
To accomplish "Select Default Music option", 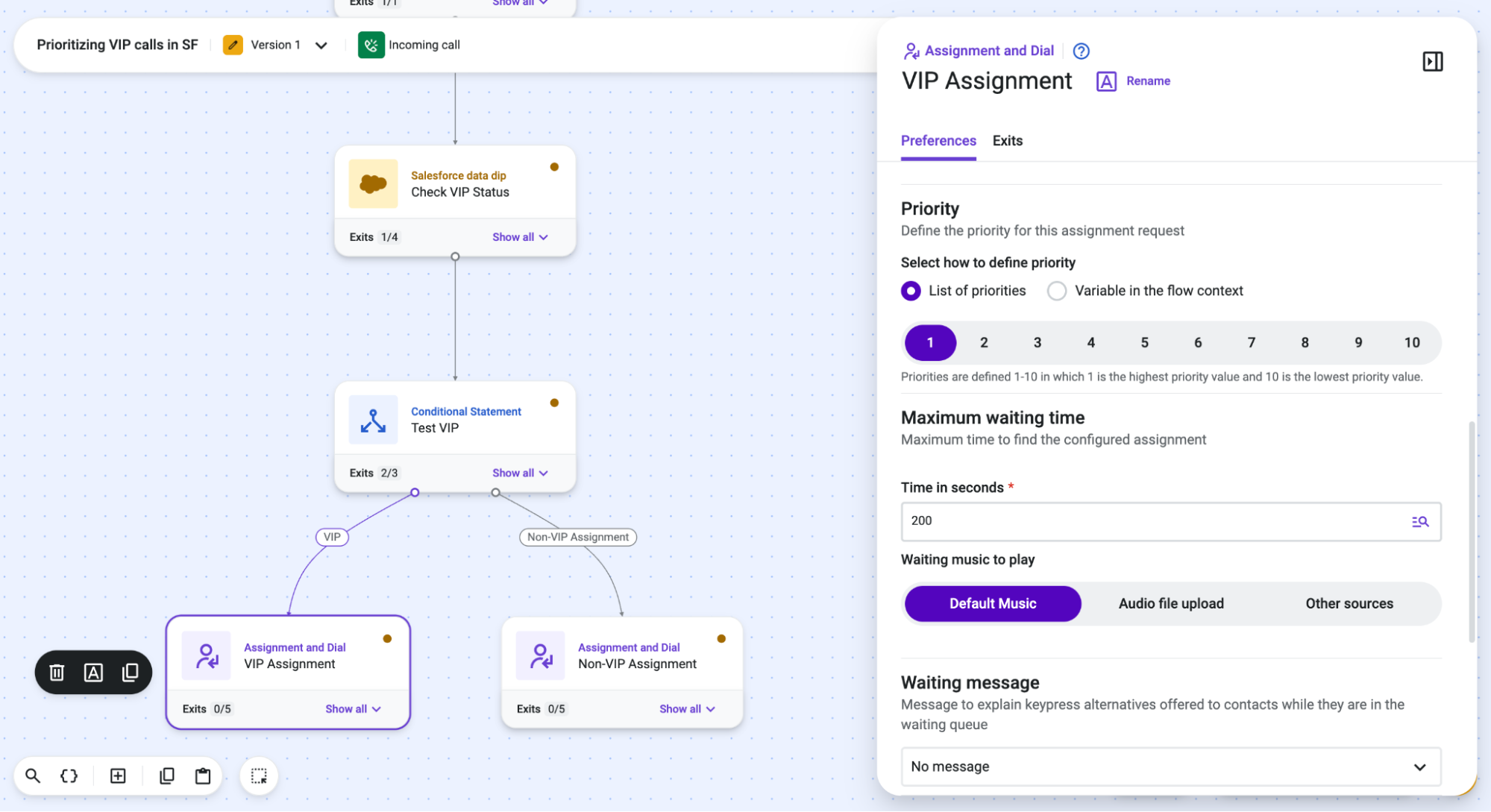I will pos(993,604).
